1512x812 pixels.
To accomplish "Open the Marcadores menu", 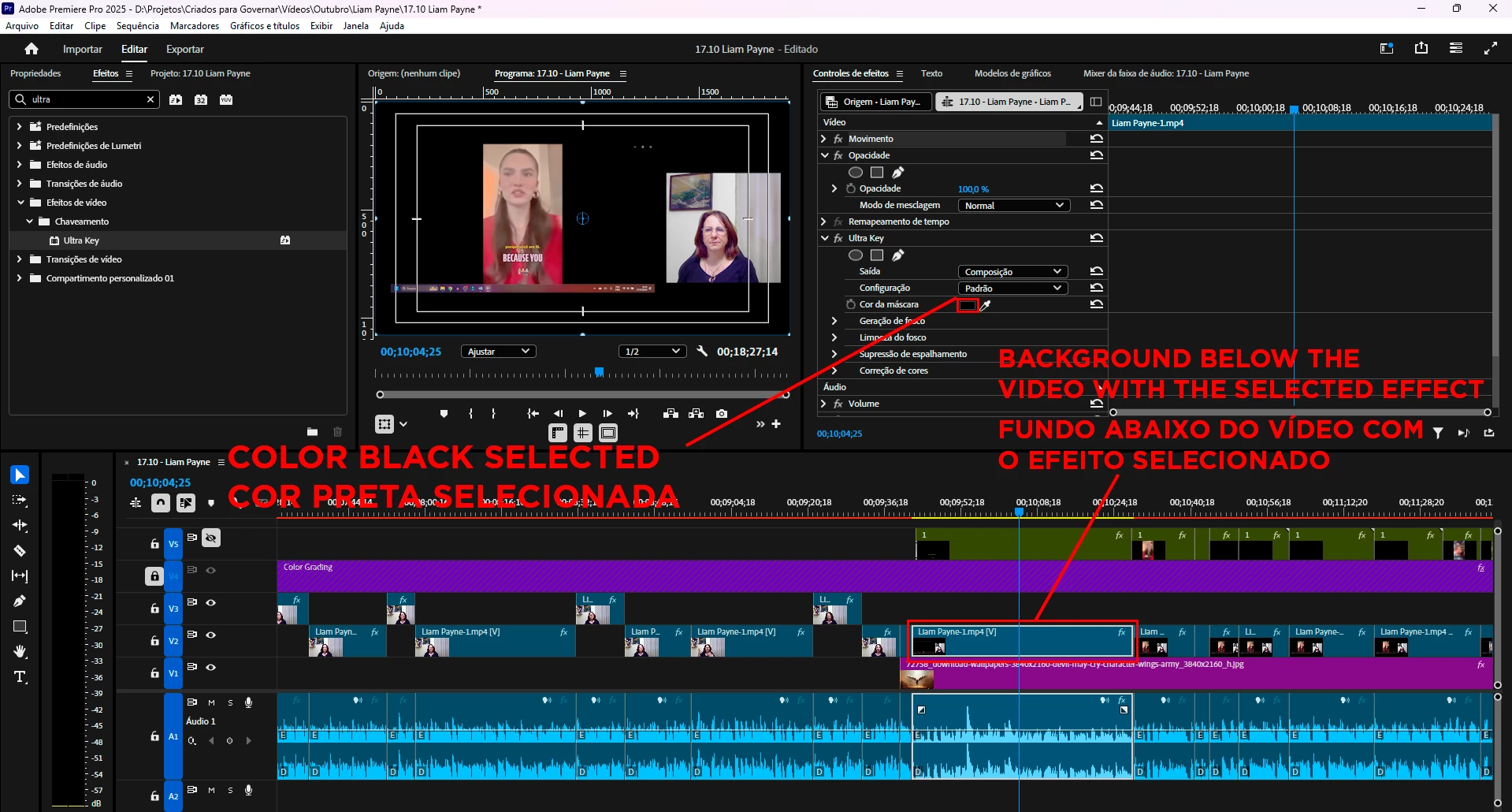I will coord(195,26).
